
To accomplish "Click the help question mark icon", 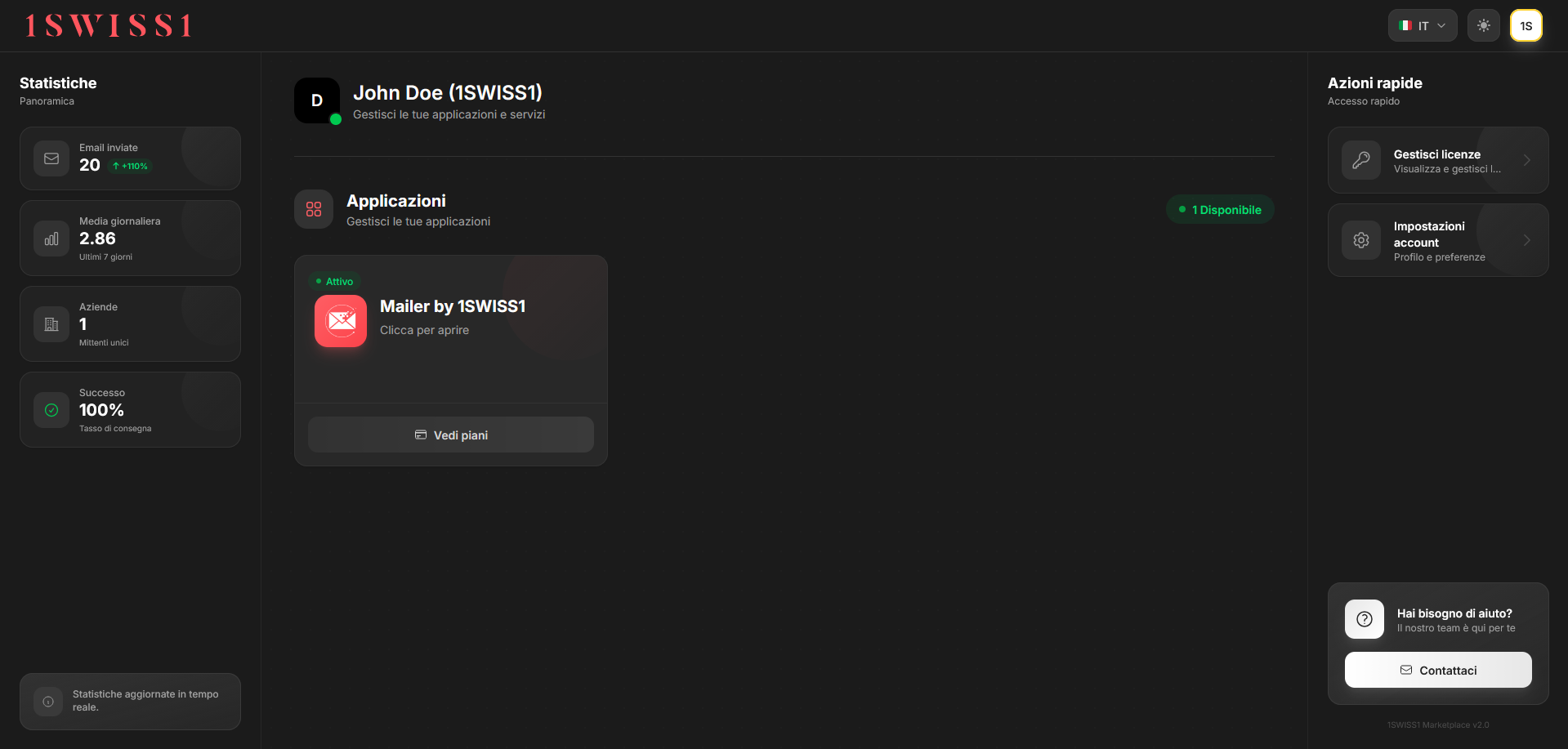I will (1365, 619).
